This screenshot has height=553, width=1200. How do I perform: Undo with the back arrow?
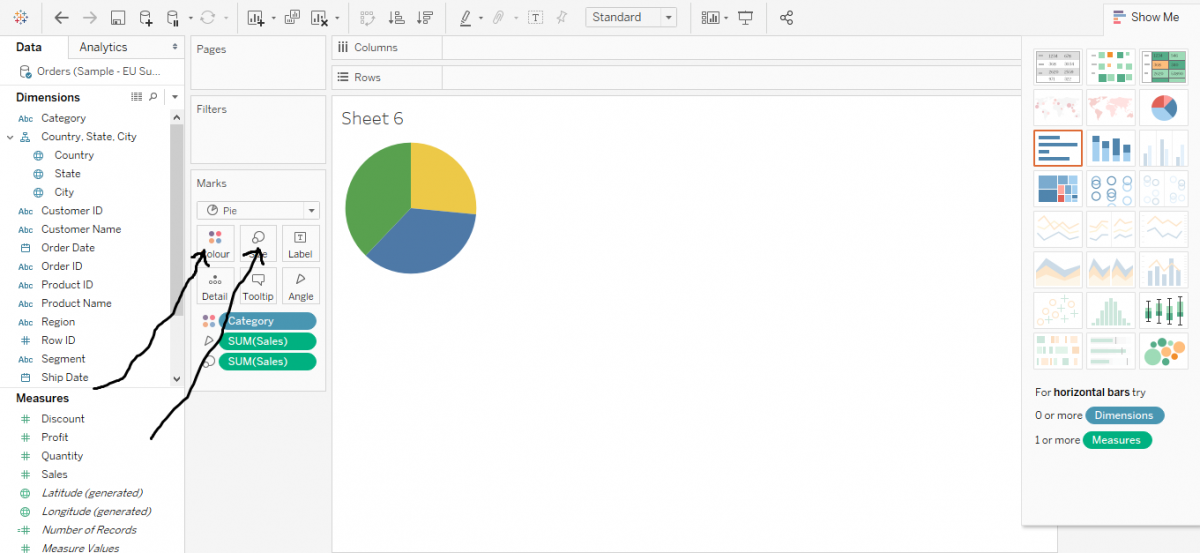[x=62, y=18]
